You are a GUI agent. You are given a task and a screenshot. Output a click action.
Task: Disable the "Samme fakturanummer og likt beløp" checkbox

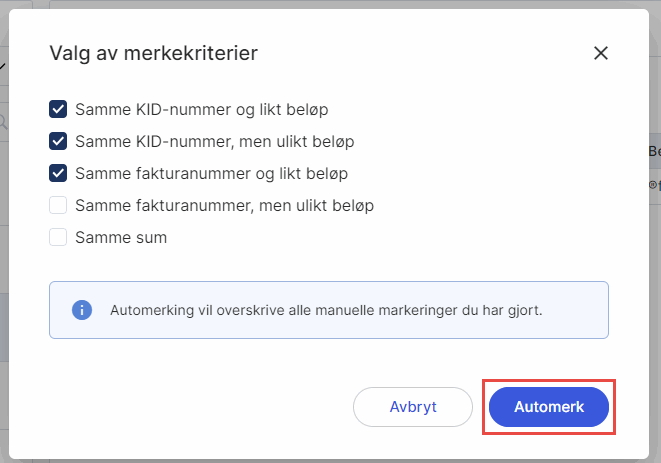click(x=58, y=173)
